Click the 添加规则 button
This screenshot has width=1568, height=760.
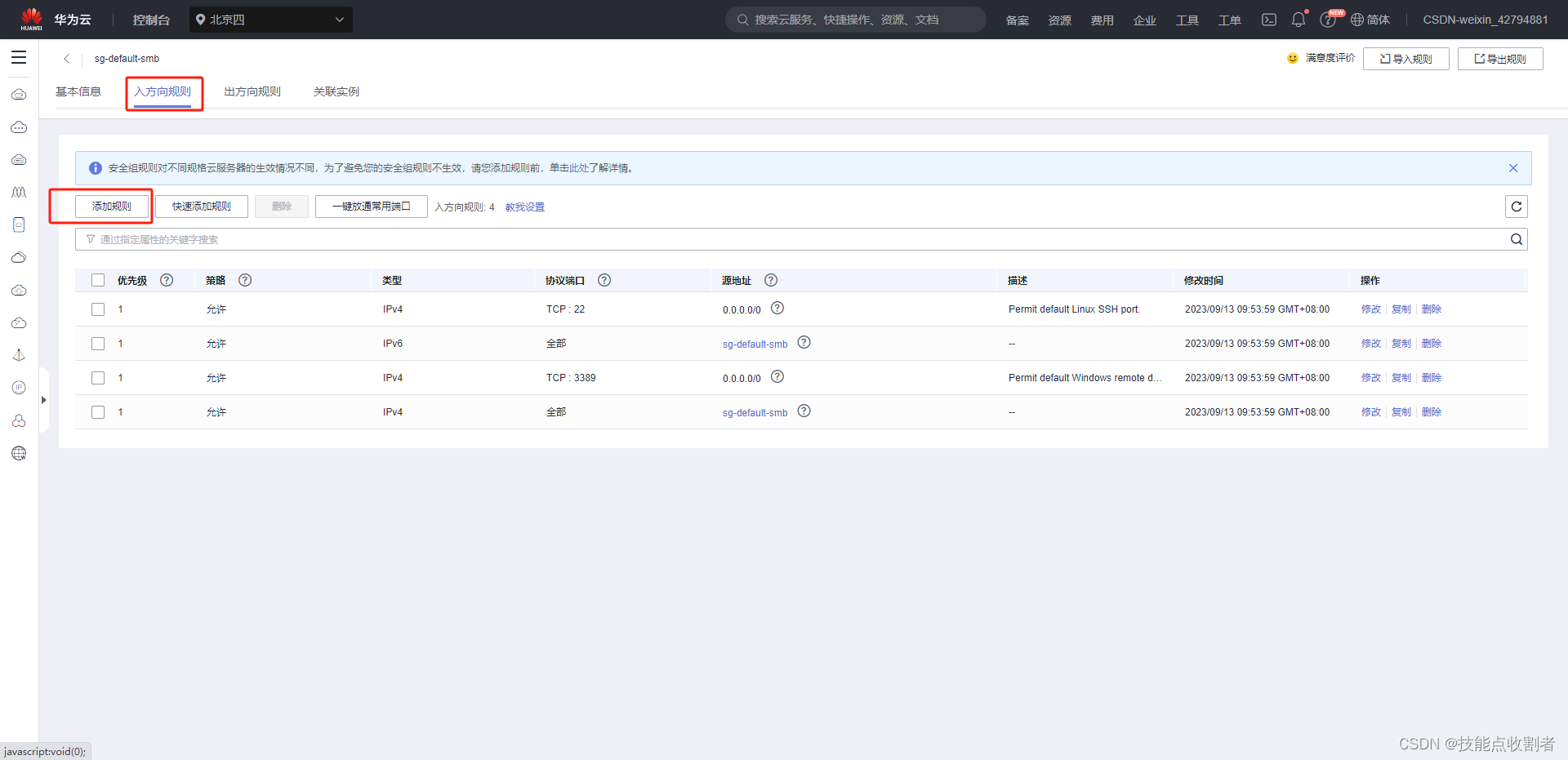(112, 207)
